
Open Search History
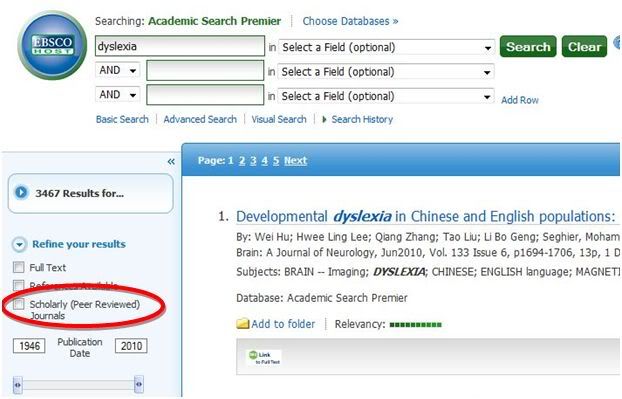click(x=362, y=119)
